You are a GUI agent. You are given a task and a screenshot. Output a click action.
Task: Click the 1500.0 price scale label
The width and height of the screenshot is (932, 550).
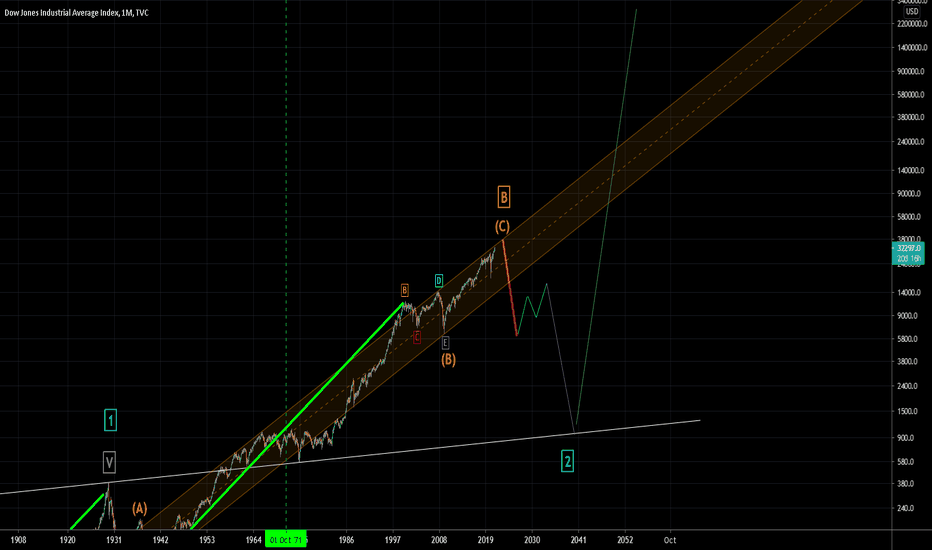pyautogui.click(x=909, y=411)
